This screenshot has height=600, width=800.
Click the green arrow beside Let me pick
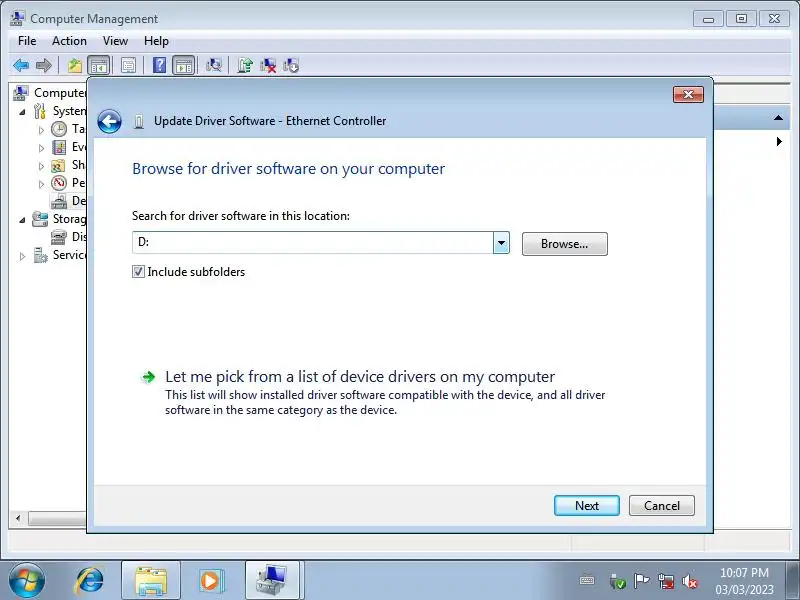pos(148,377)
